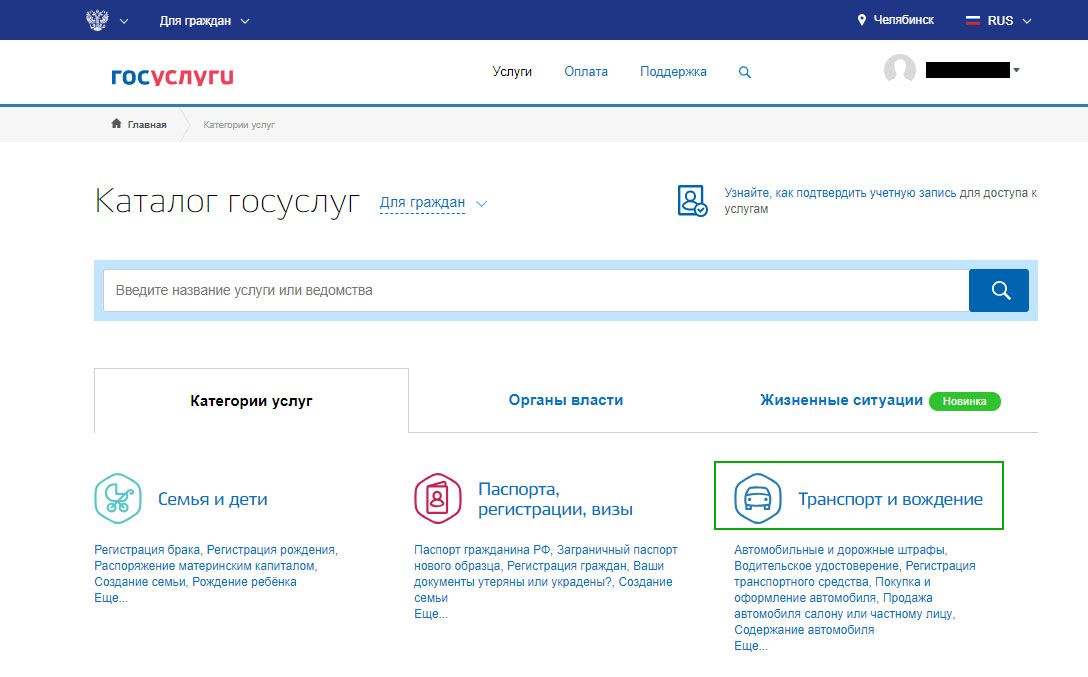Click the car category icon
The width and height of the screenshot is (1088, 677).
click(x=758, y=499)
